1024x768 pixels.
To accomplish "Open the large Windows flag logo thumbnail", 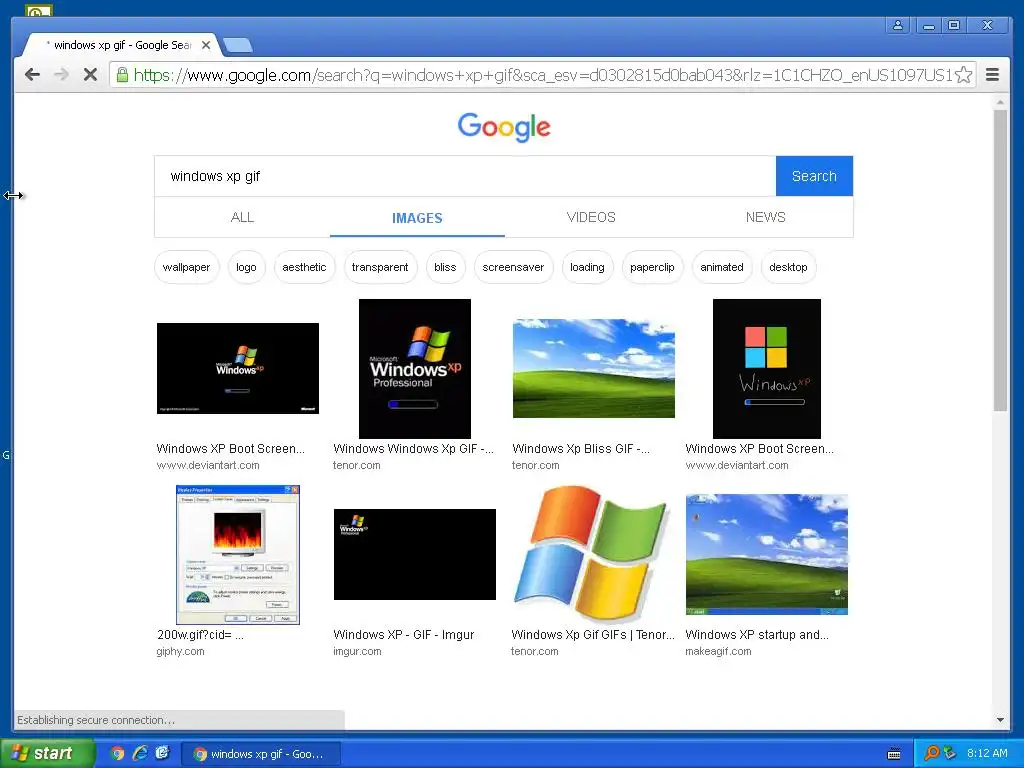I will pos(592,554).
